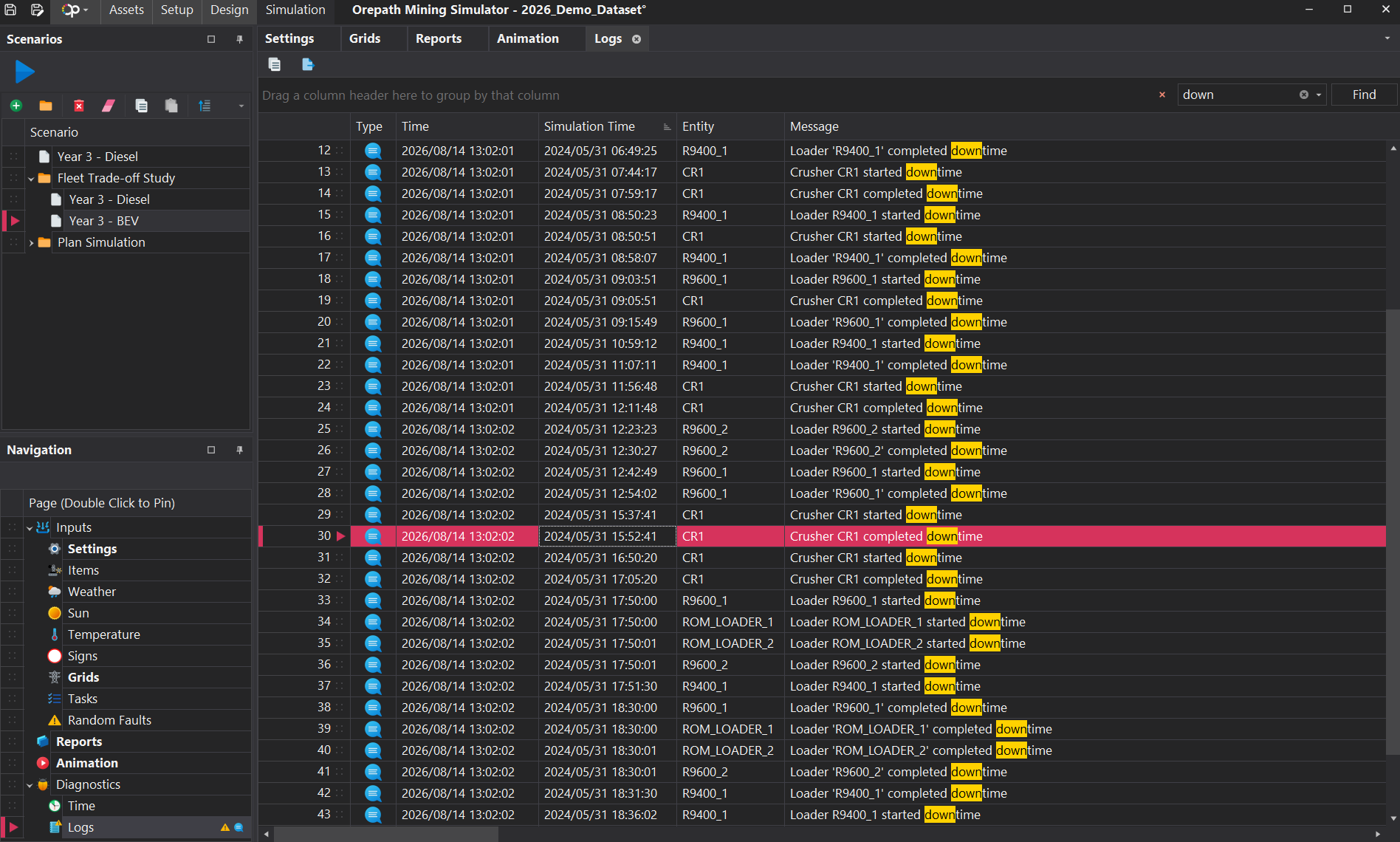Click the horizontal scrollbar thumb under log table
Screen dimensions: 1400x842
tap(385, 834)
